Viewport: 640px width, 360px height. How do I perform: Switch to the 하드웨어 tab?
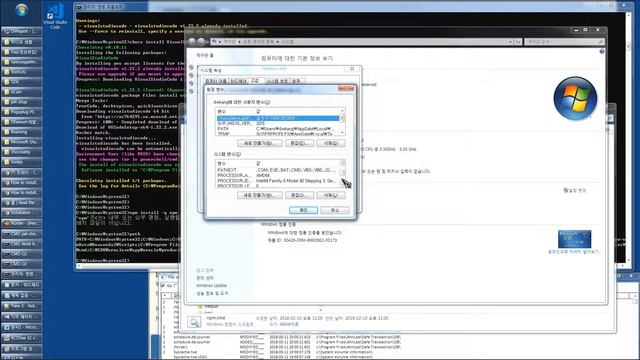tap(238, 81)
